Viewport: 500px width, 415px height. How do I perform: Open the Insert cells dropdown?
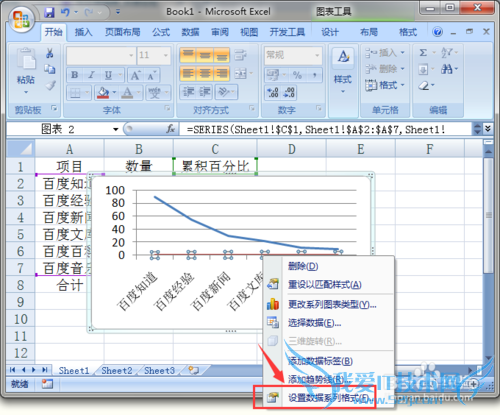[385, 53]
